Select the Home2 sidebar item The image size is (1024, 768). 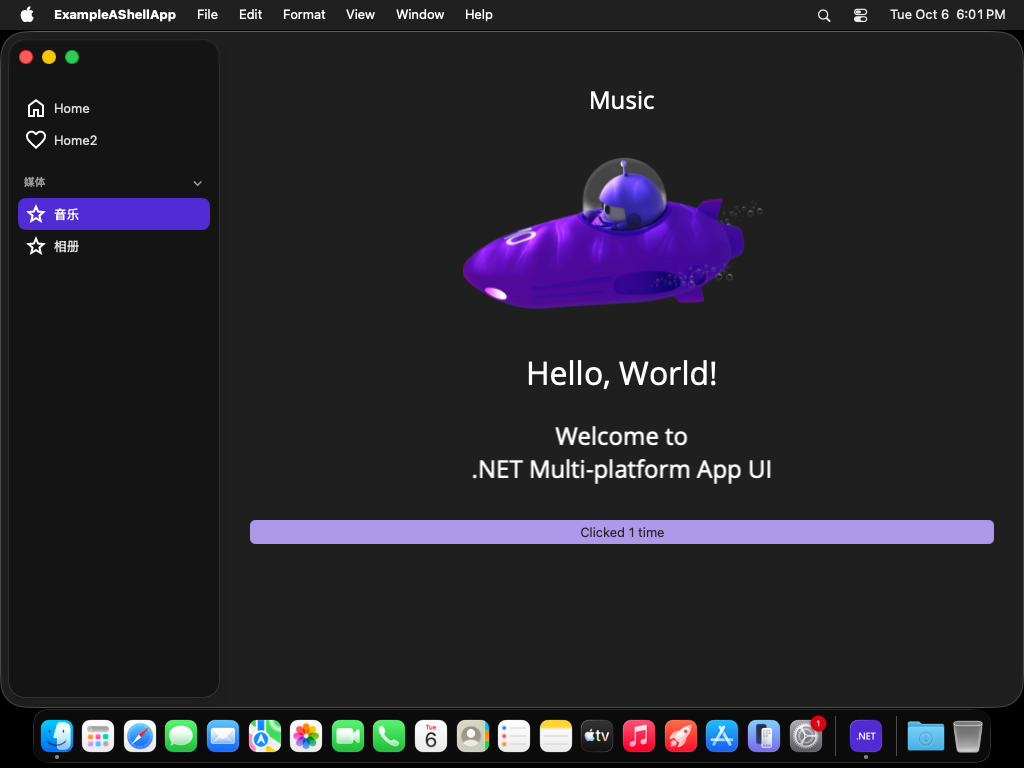click(x=114, y=140)
